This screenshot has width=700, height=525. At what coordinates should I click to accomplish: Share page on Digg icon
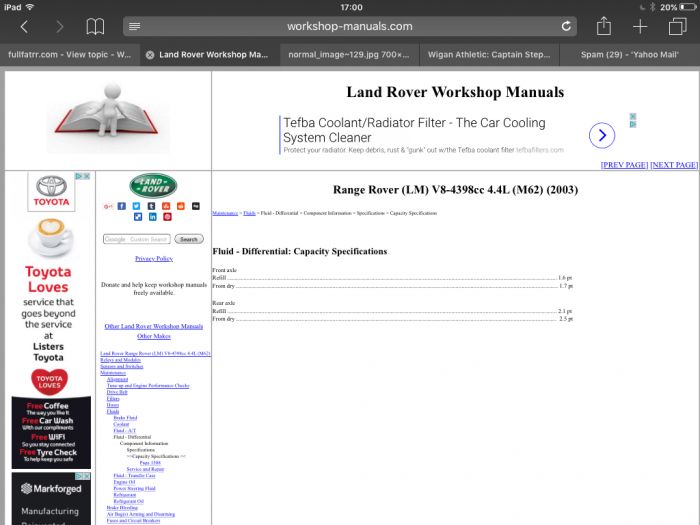[196, 206]
